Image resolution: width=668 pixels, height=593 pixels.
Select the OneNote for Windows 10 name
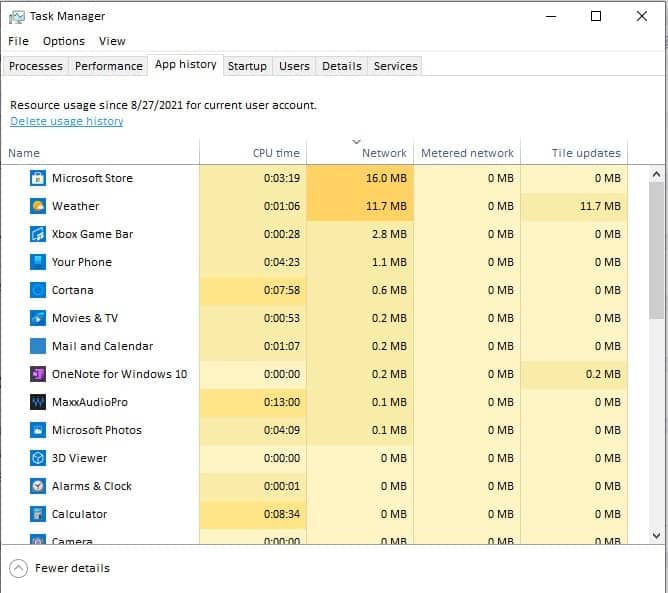(x=120, y=374)
